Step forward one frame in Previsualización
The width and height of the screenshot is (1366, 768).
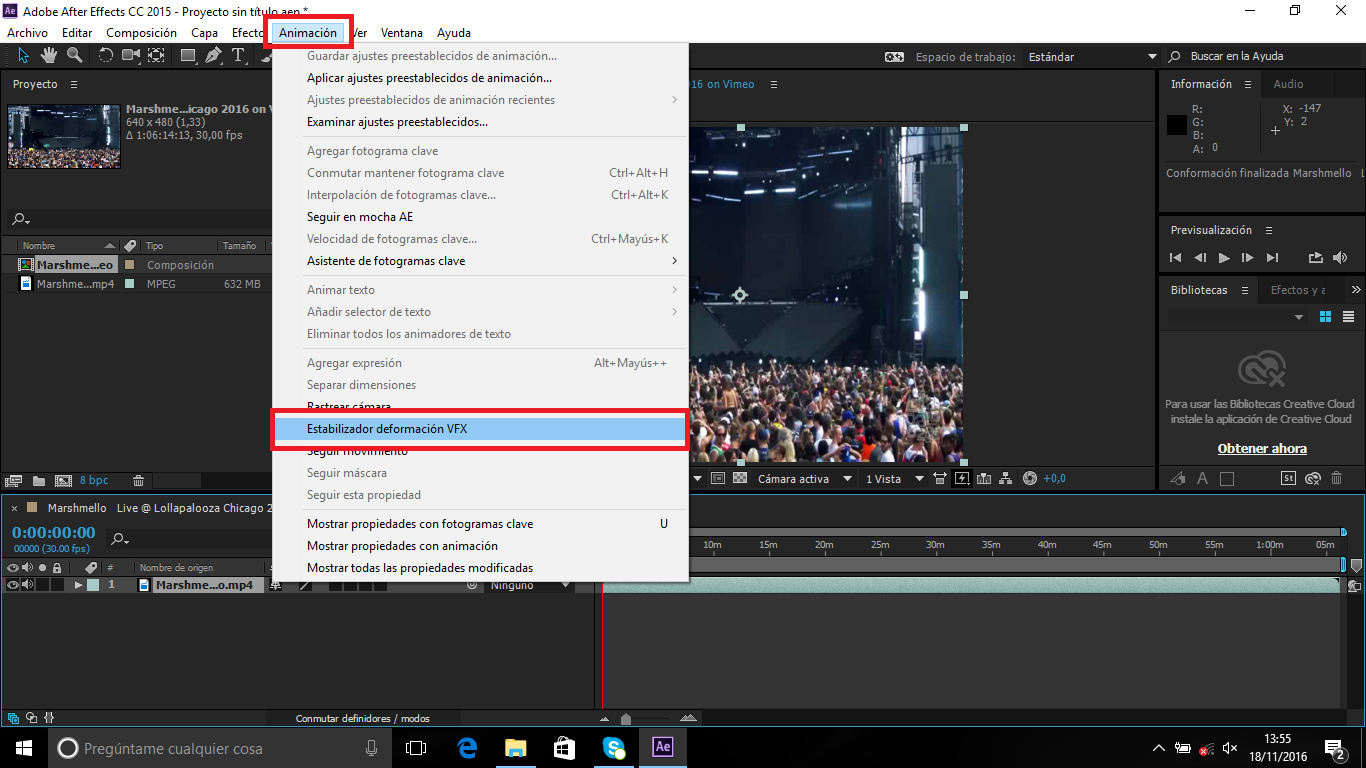coord(1247,258)
